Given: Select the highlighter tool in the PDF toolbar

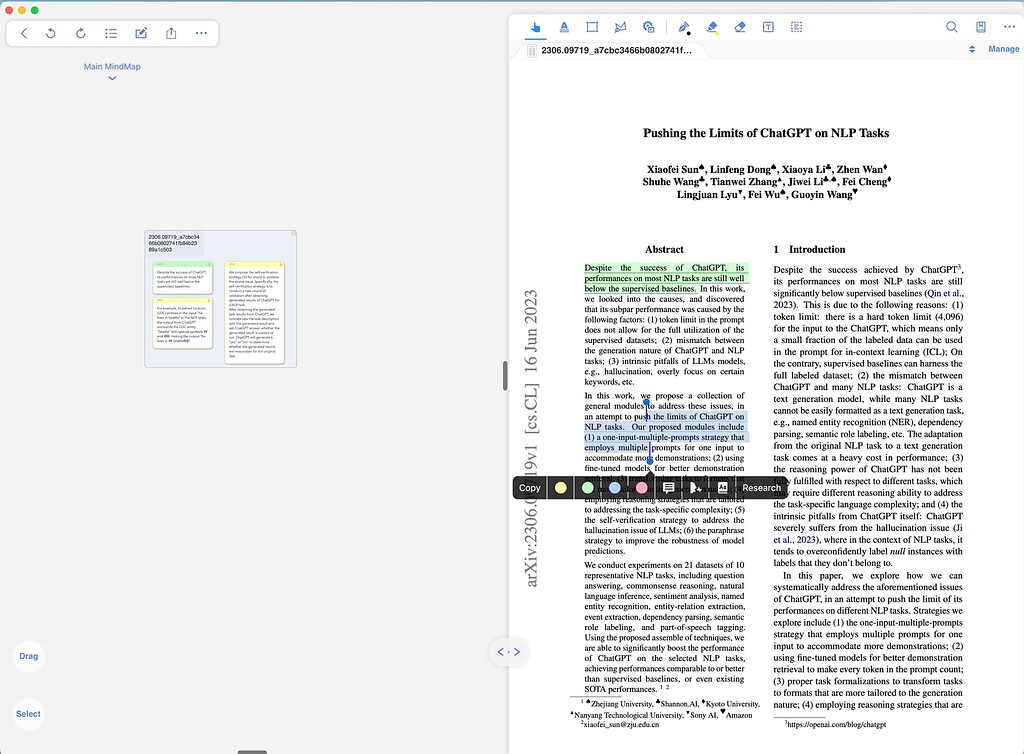Looking at the screenshot, I should point(711,27).
